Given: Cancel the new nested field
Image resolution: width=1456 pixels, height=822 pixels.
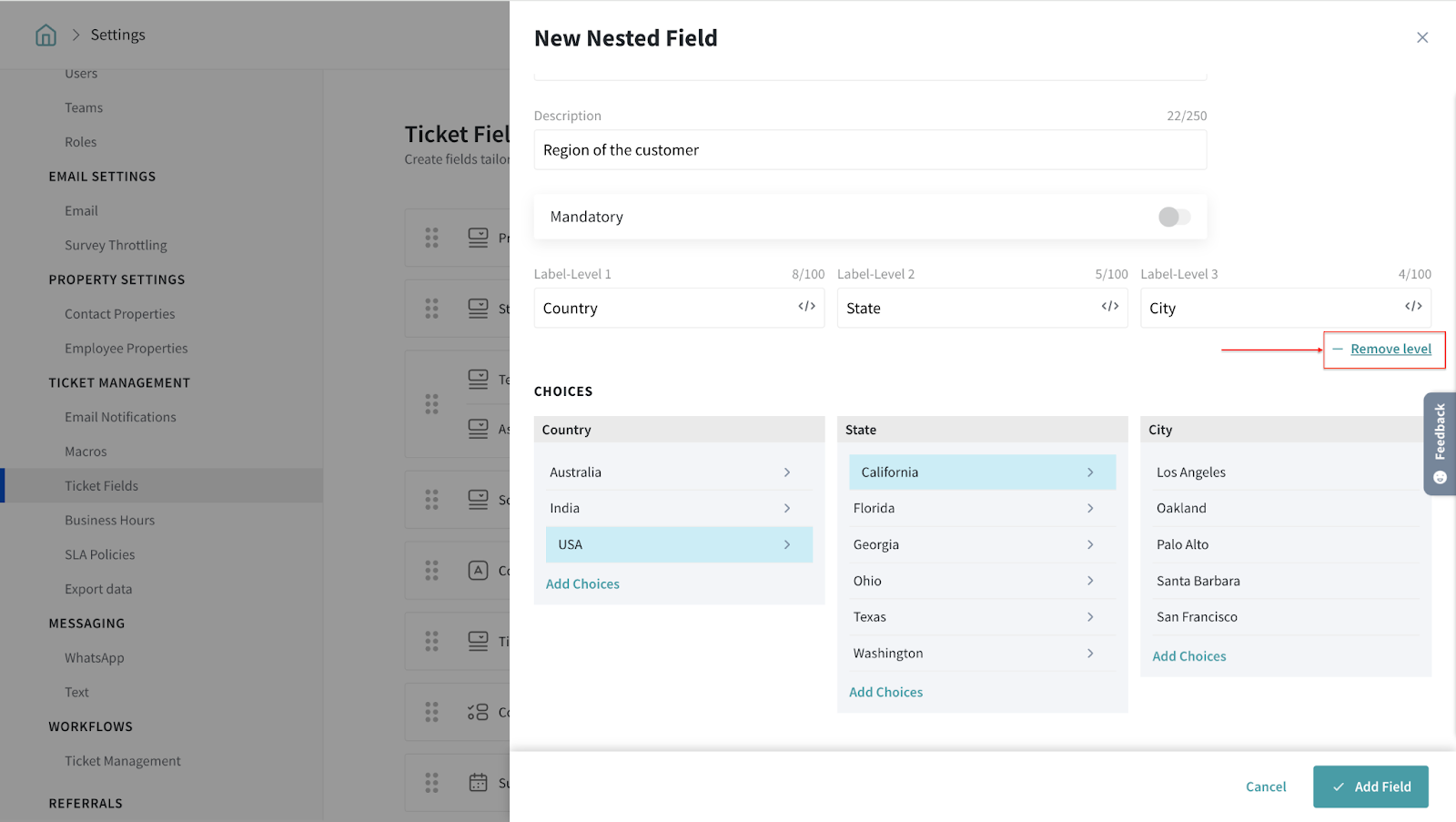Looking at the screenshot, I should [1266, 786].
